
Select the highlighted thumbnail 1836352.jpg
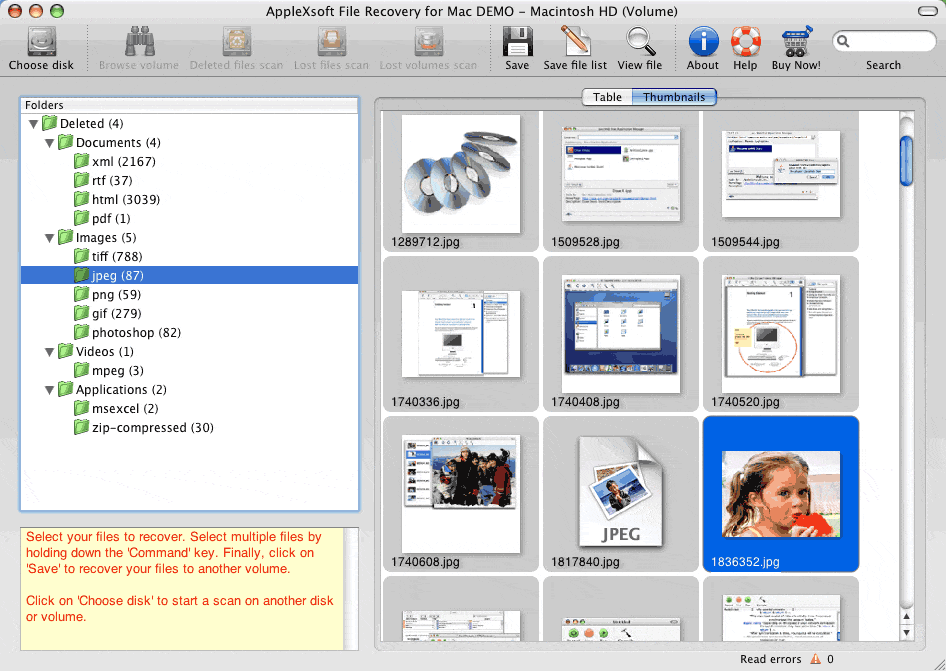point(781,494)
